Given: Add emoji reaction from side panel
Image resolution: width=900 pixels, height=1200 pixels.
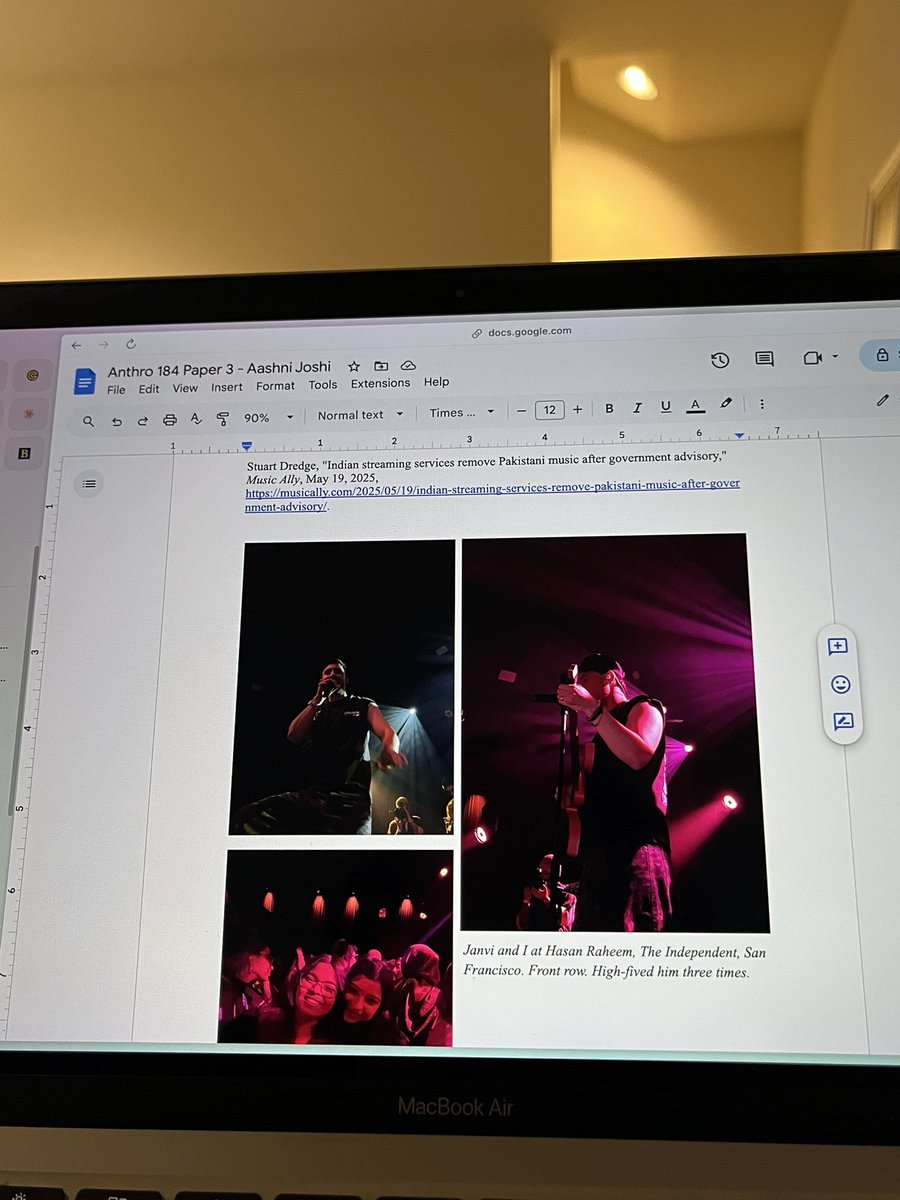Looking at the screenshot, I should point(840,684).
